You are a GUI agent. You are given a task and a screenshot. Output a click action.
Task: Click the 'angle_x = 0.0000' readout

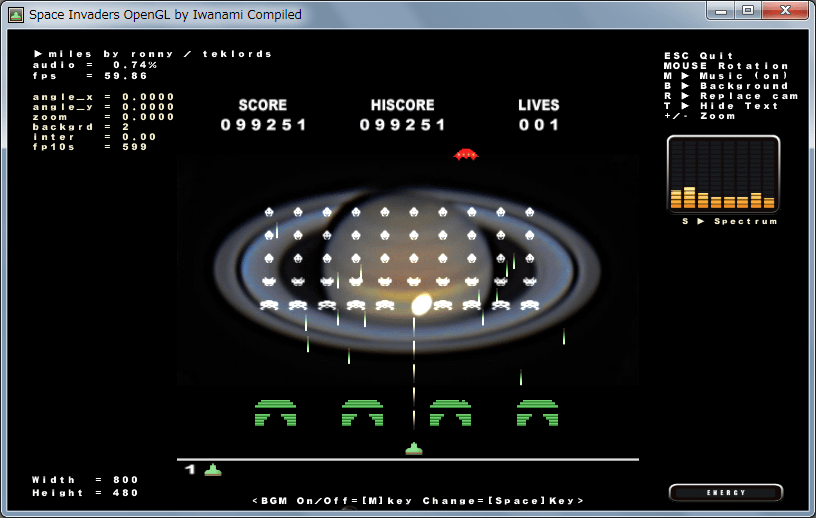click(x=103, y=97)
